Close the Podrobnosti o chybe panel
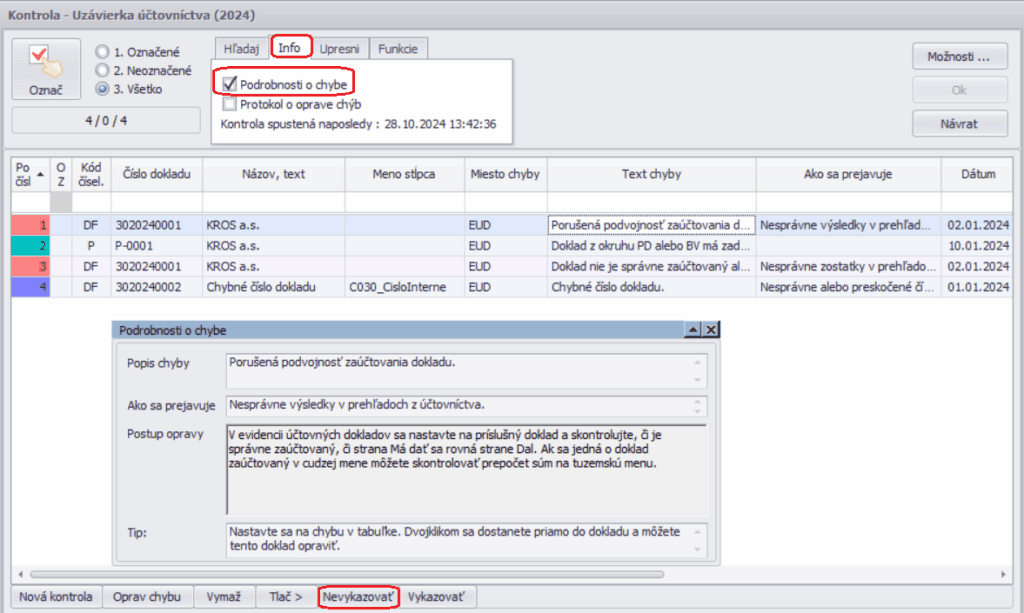This screenshot has height=613, width=1024. coord(711,330)
